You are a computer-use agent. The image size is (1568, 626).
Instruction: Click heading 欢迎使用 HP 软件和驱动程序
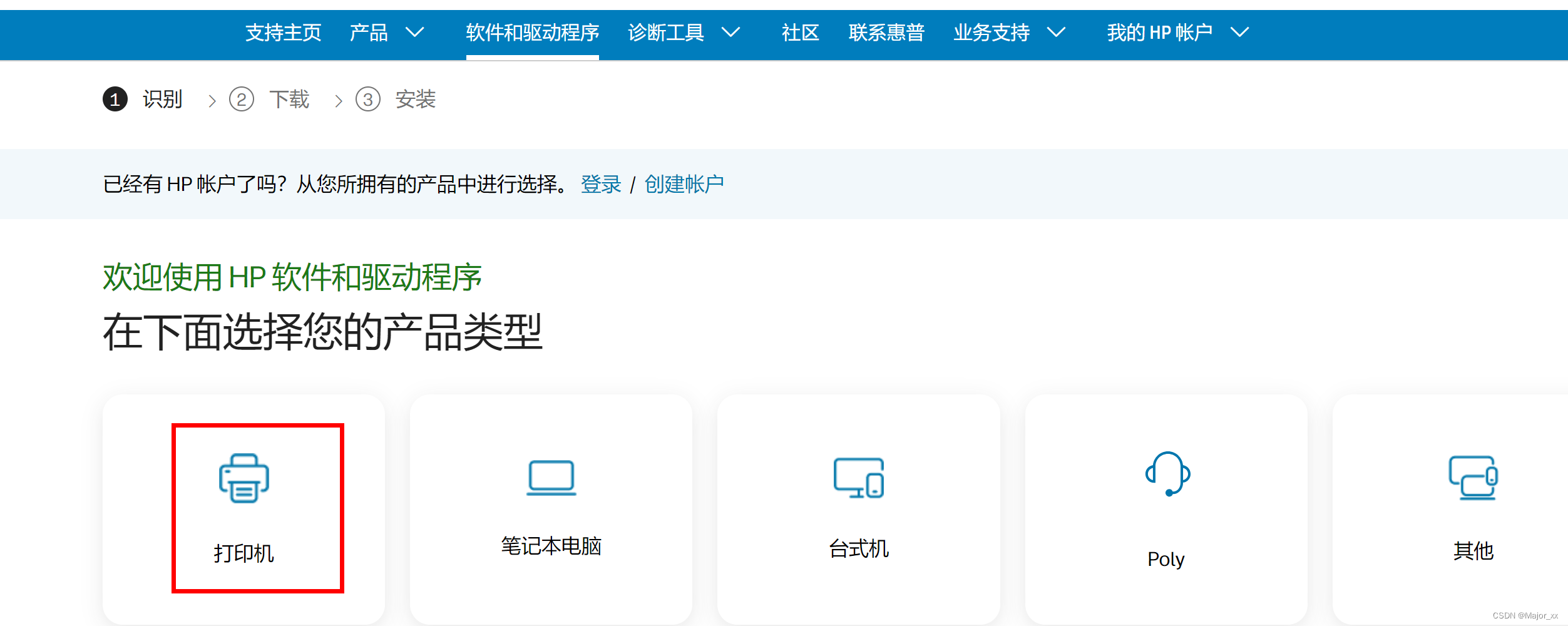[292, 277]
